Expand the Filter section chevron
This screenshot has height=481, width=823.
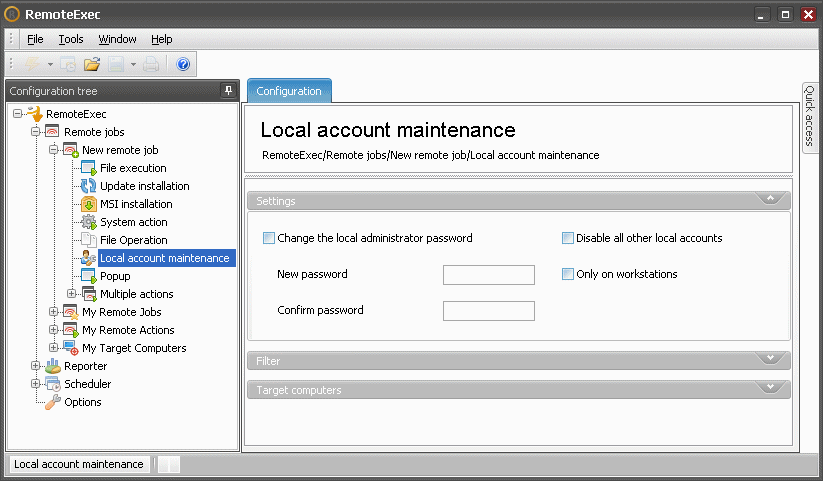(x=771, y=358)
